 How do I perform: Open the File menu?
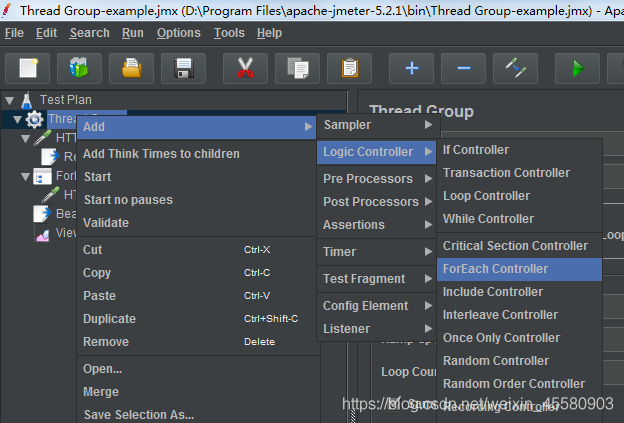click(14, 33)
